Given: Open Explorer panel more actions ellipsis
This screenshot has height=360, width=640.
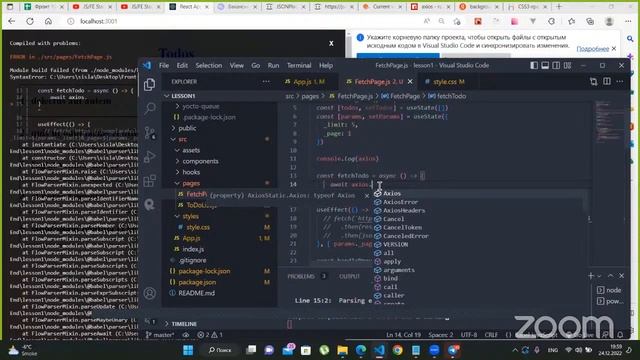Looking at the screenshot, I should [266, 82].
